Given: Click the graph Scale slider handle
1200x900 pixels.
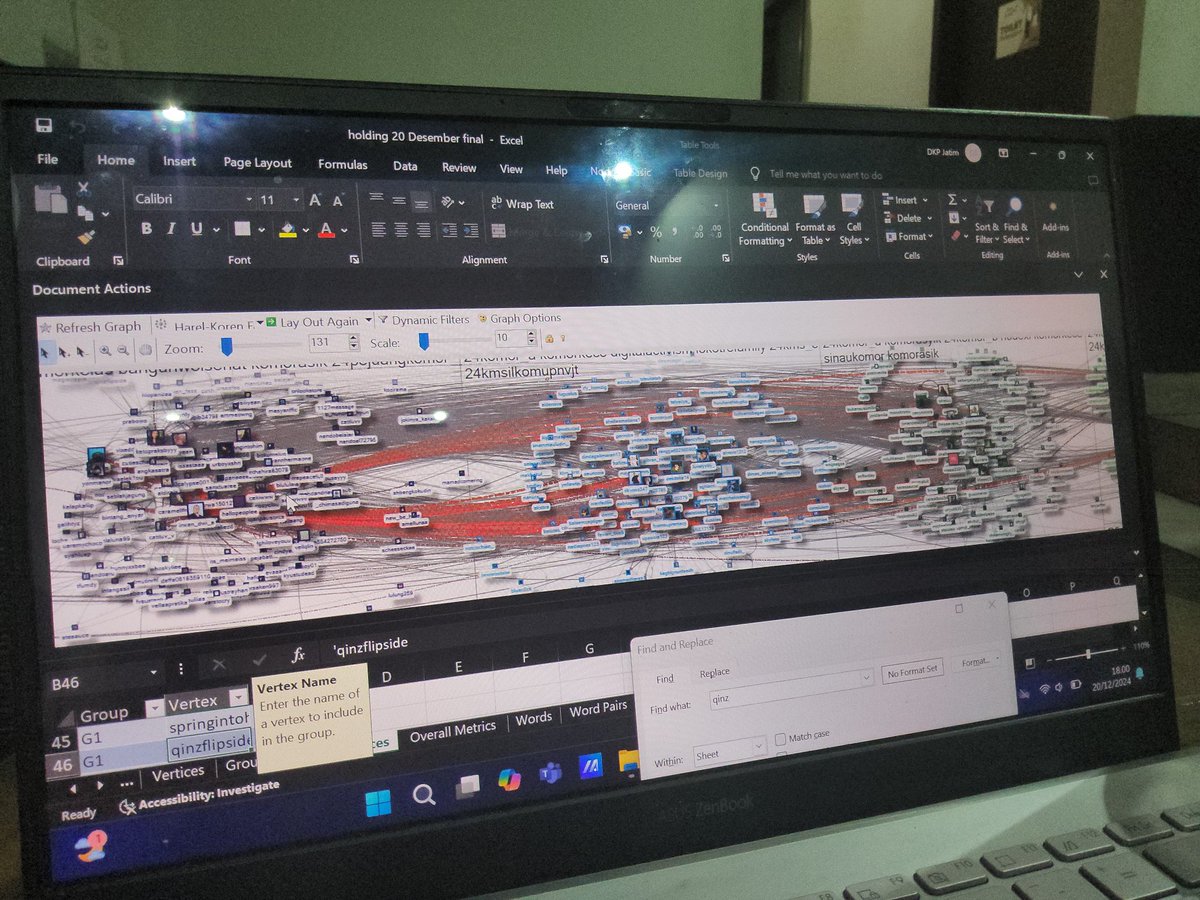Looking at the screenshot, I should [426, 341].
